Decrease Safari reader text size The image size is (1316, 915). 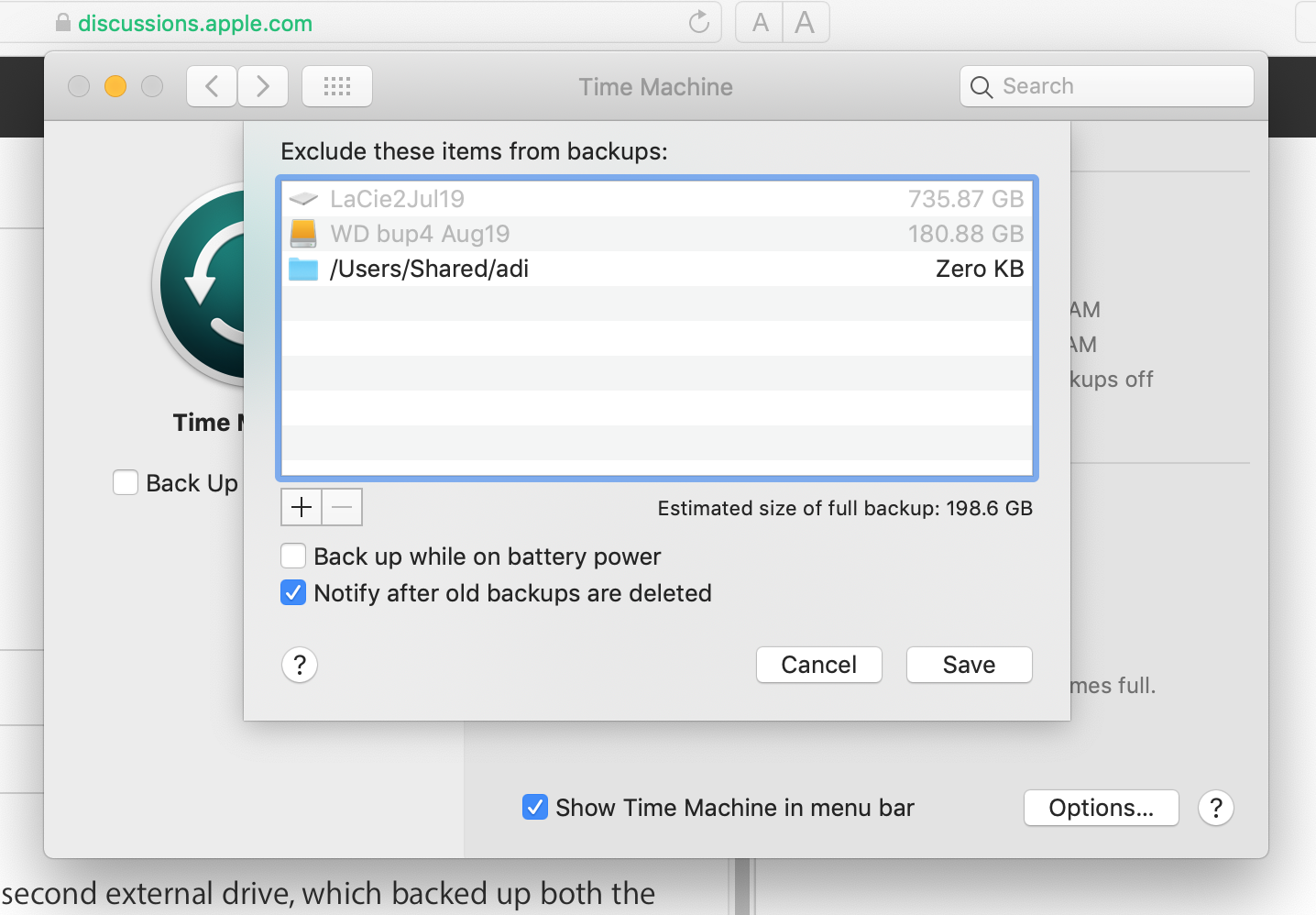point(760,22)
